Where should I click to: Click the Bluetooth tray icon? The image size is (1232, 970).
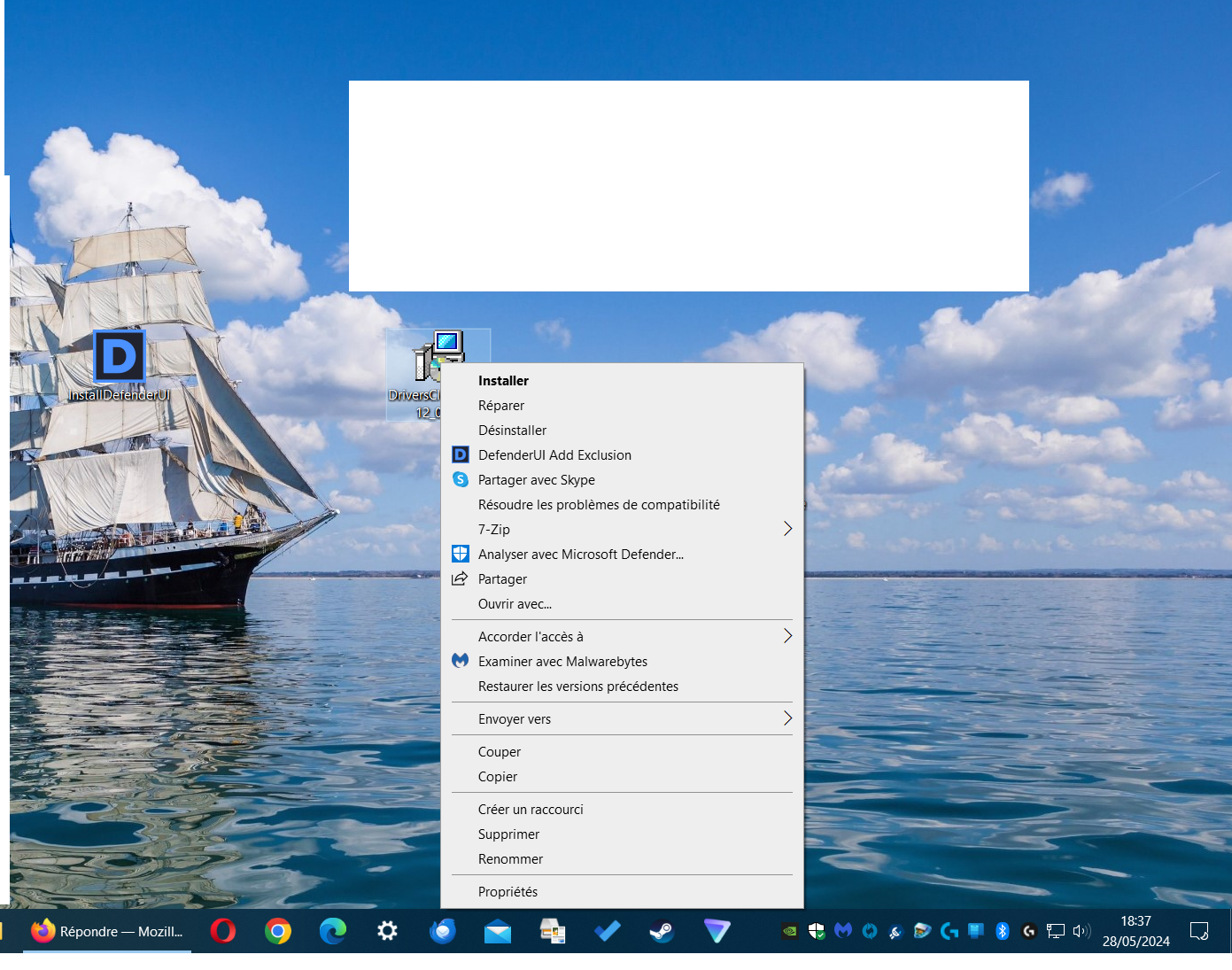(1003, 931)
